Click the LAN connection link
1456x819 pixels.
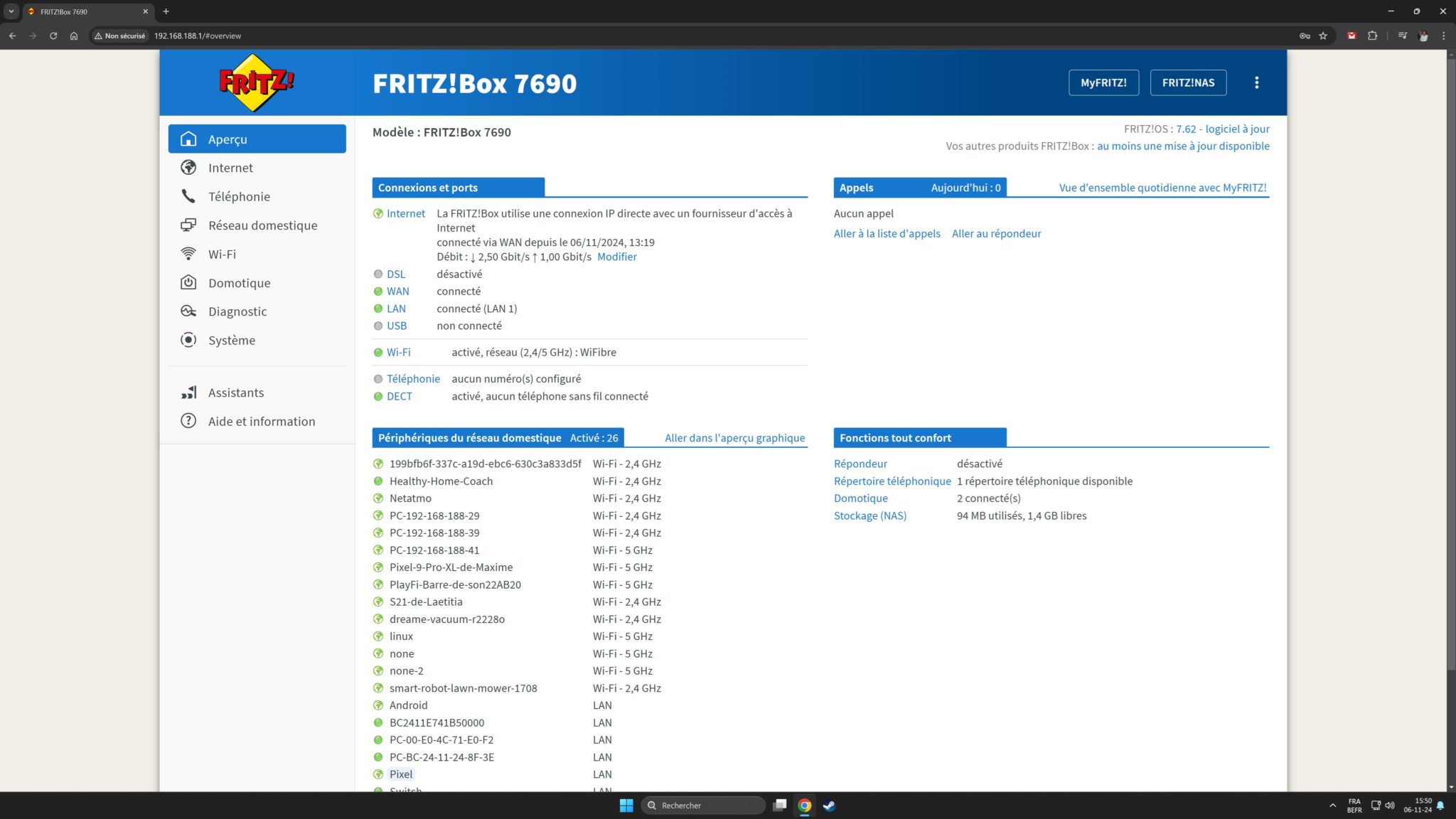pyautogui.click(x=396, y=309)
